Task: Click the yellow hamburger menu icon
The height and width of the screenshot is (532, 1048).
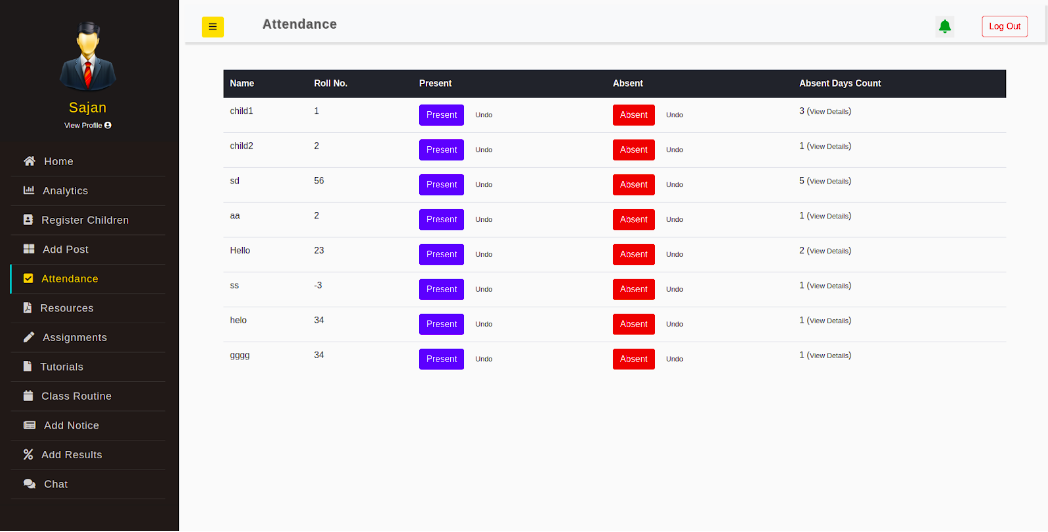Action: [212, 27]
